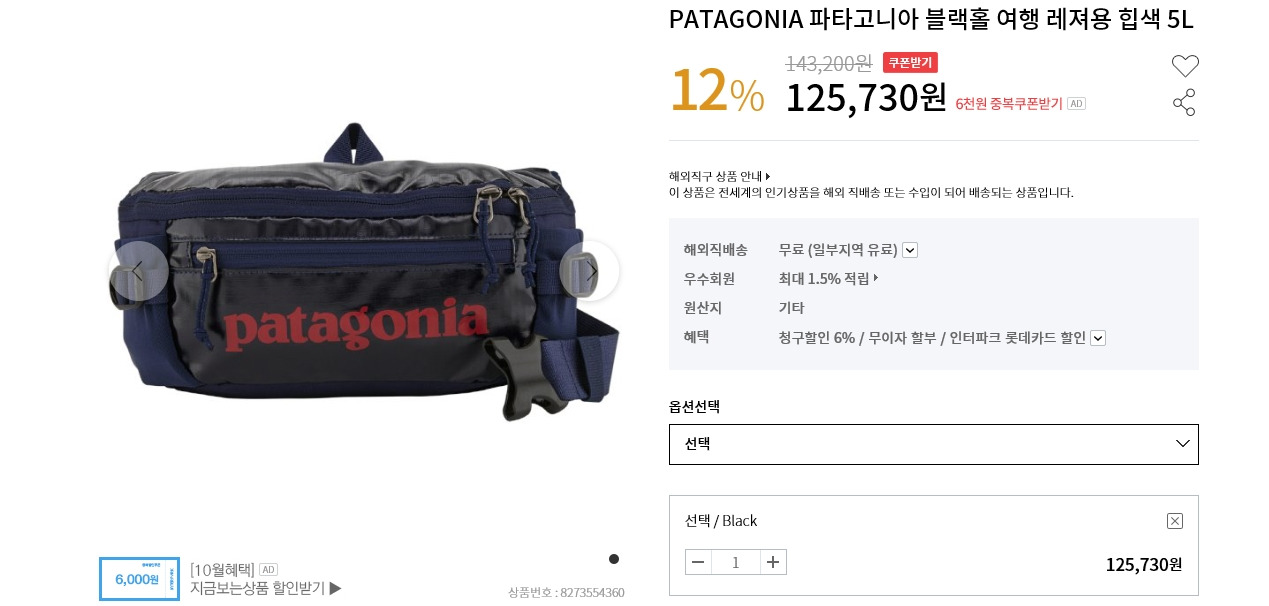Show previous product image arrow
The width and height of the screenshot is (1269, 606).
click(138, 271)
